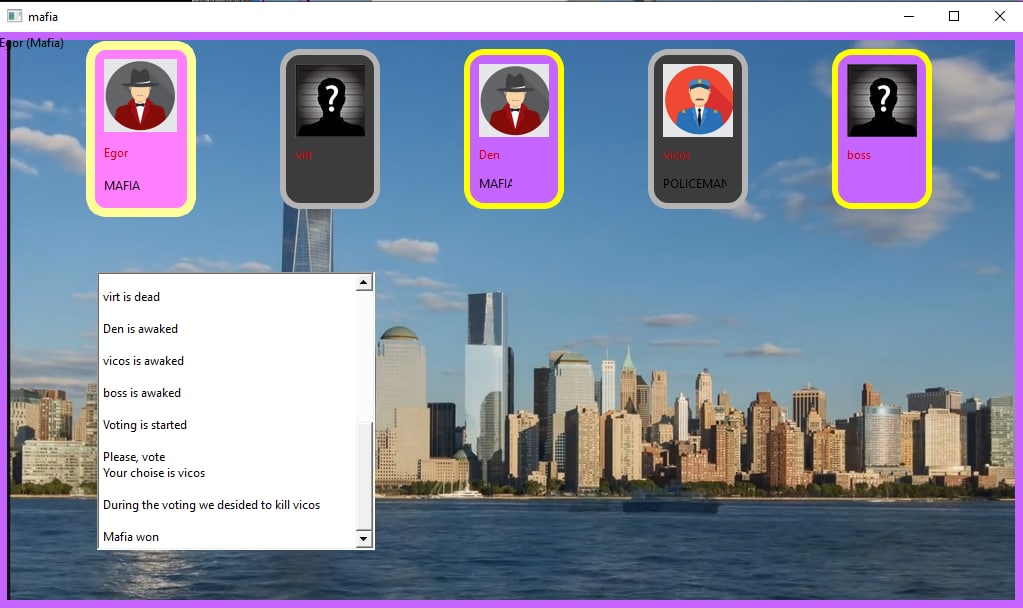Click the MAFIA role text under Egor
This screenshot has width=1023, height=608.
pyautogui.click(x=122, y=186)
